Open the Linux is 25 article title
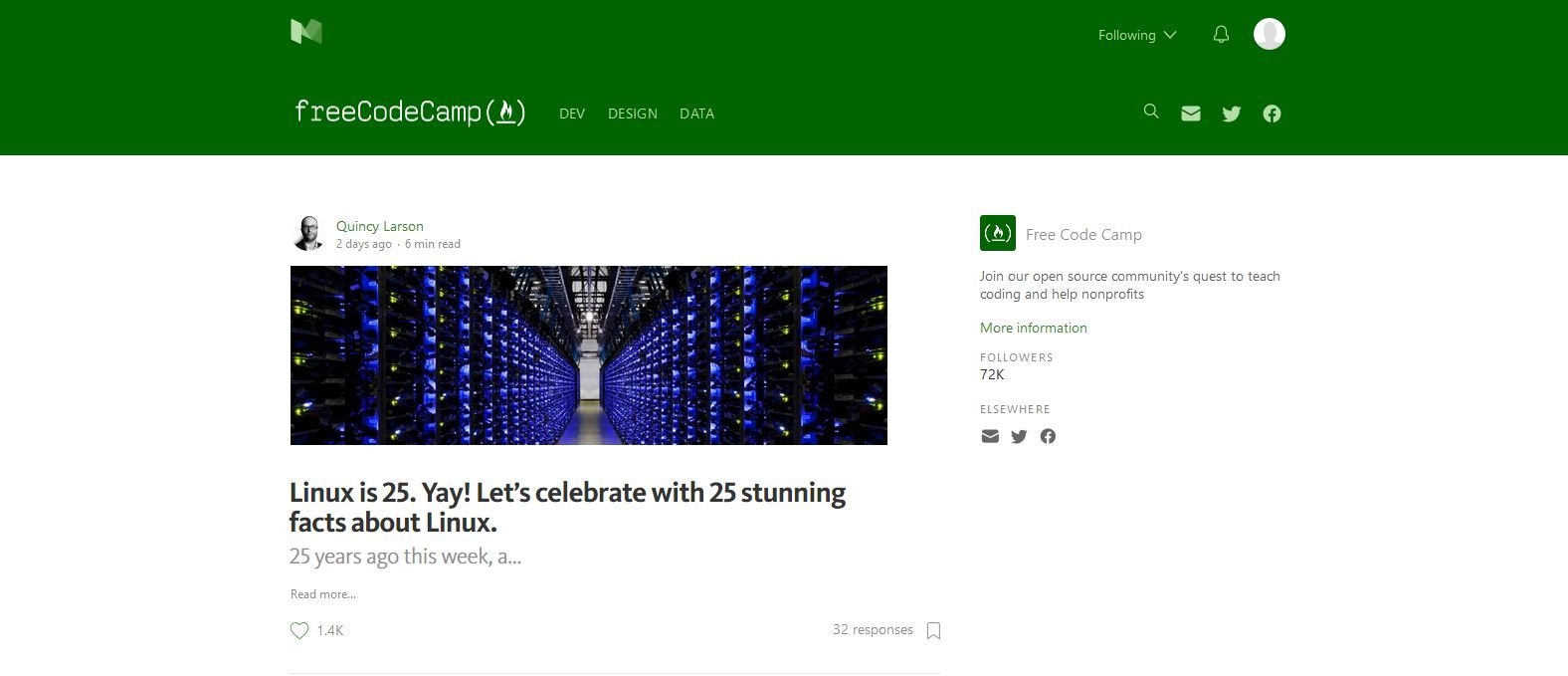The width and height of the screenshot is (1568, 676). (567, 507)
